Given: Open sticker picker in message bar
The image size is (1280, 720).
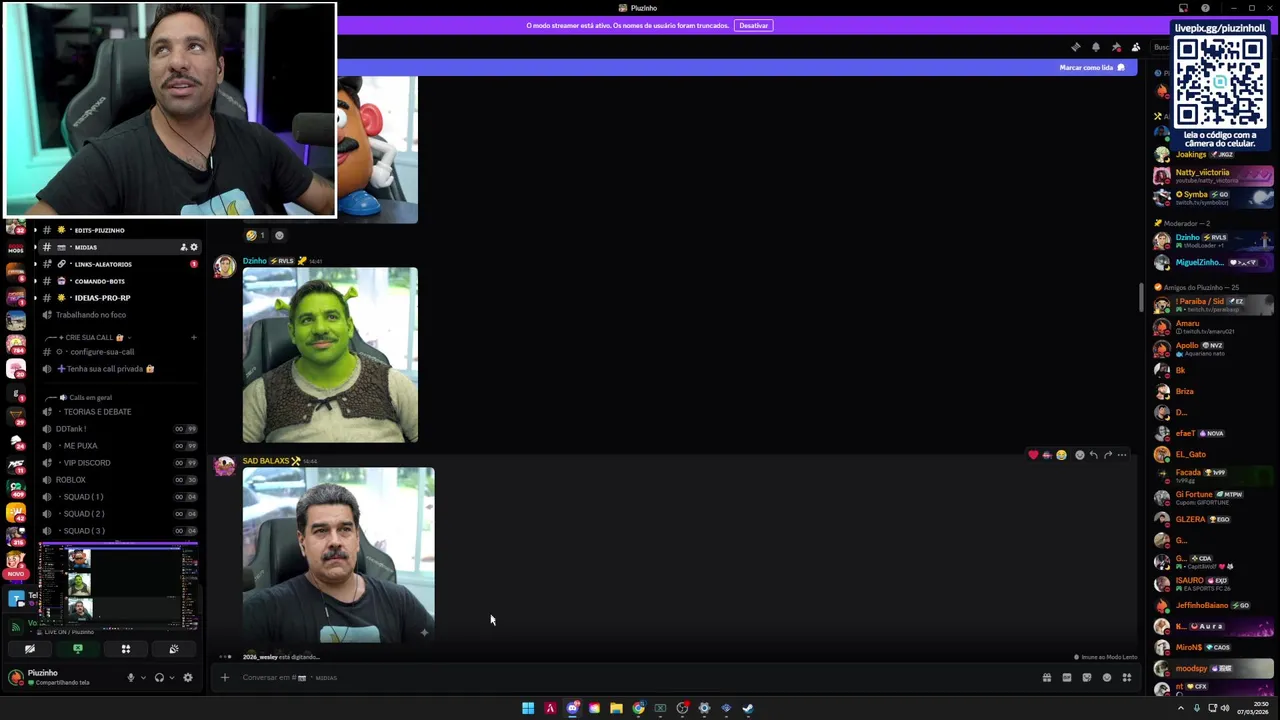Looking at the screenshot, I should (x=1087, y=677).
